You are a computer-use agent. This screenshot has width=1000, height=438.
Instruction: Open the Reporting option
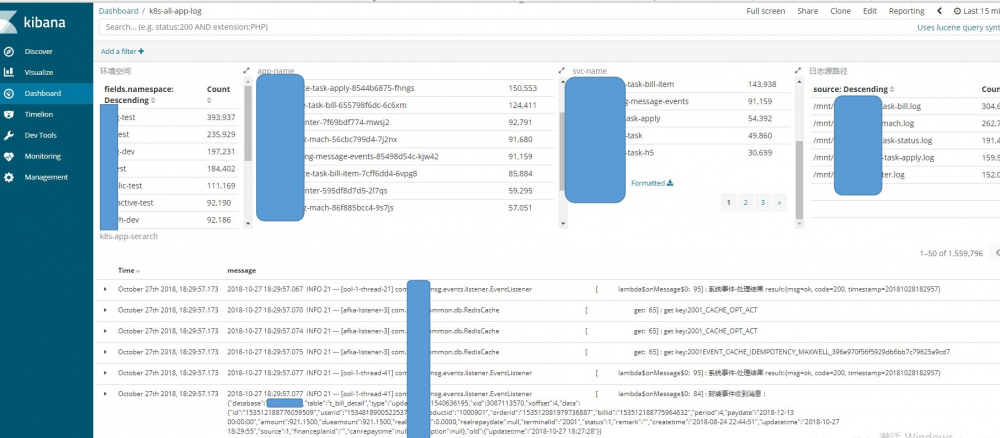[x=906, y=11]
